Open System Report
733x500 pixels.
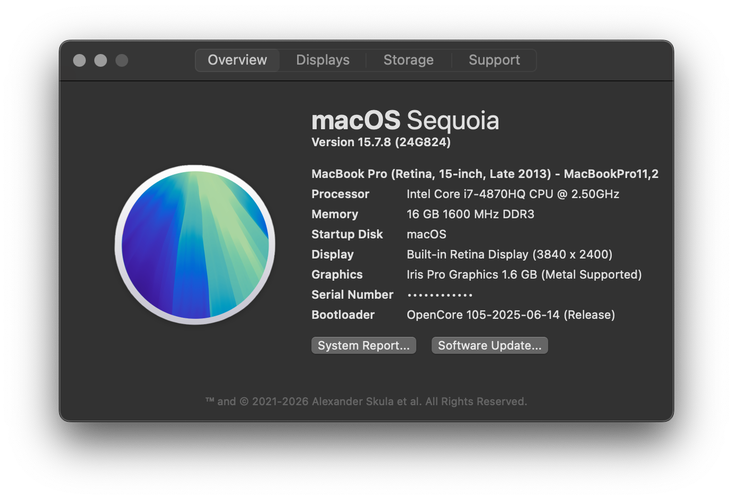pyautogui.click(x=363, y=345)
